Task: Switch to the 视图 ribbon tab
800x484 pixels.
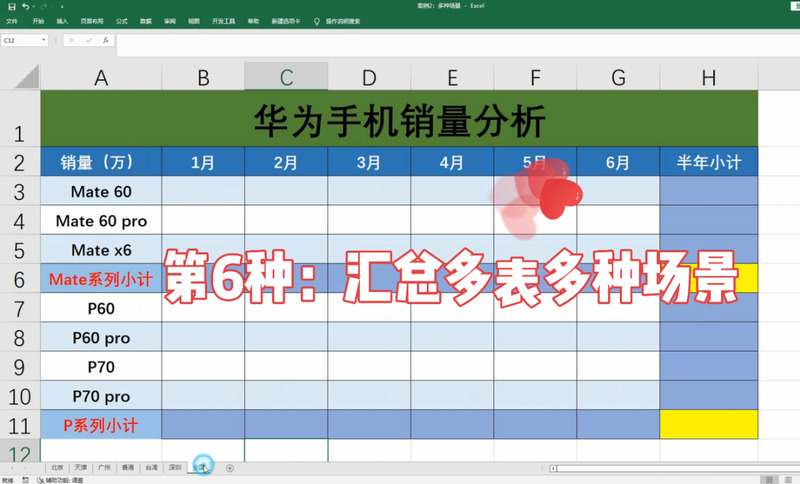Action: coord(194,21)
